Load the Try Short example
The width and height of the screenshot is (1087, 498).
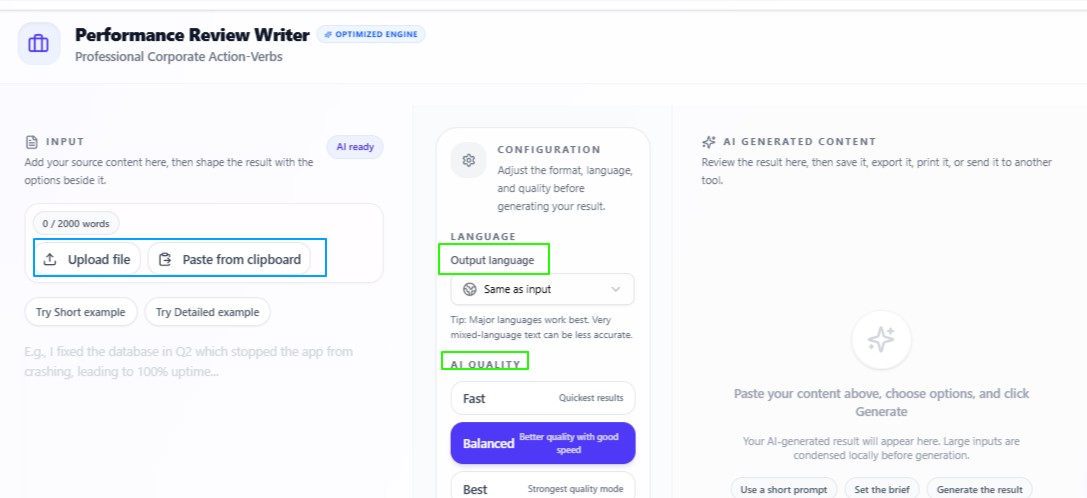pos(81,312)
